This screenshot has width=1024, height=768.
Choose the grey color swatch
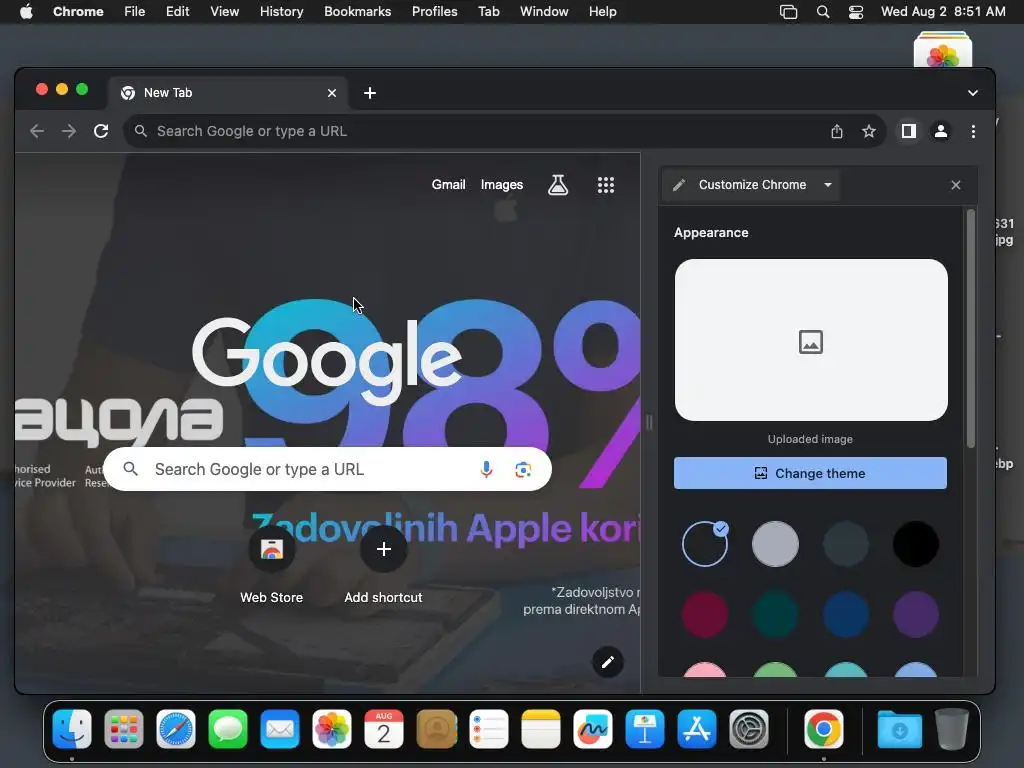(775, 544)
